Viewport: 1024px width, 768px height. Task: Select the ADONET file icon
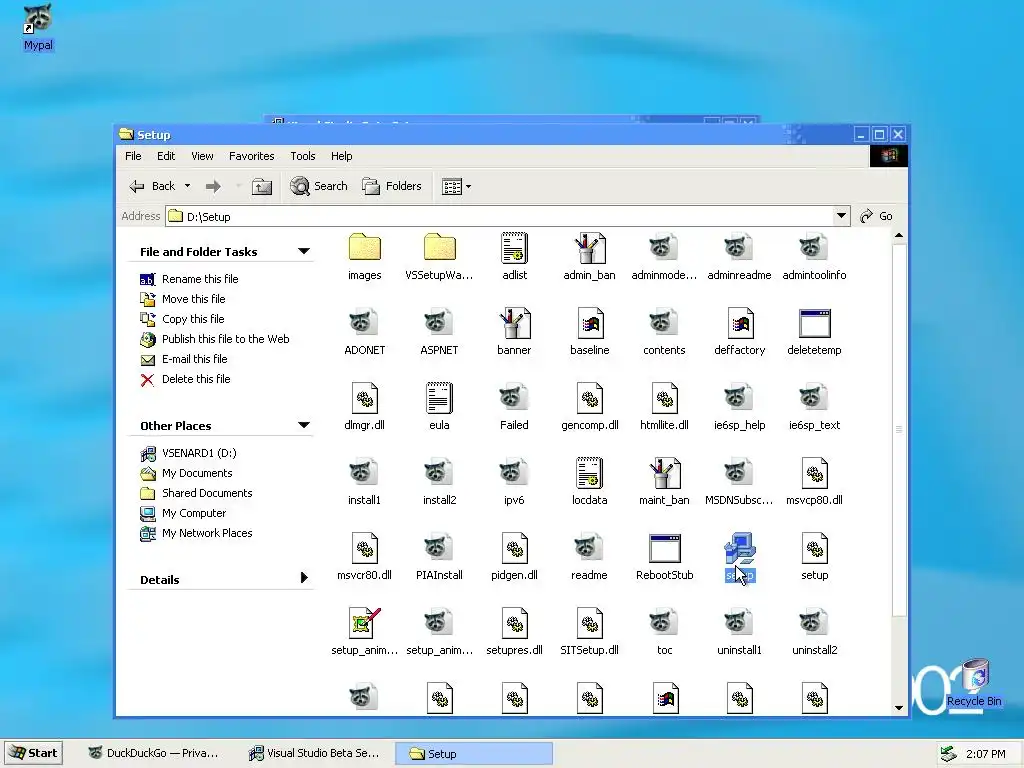[364, 323]
